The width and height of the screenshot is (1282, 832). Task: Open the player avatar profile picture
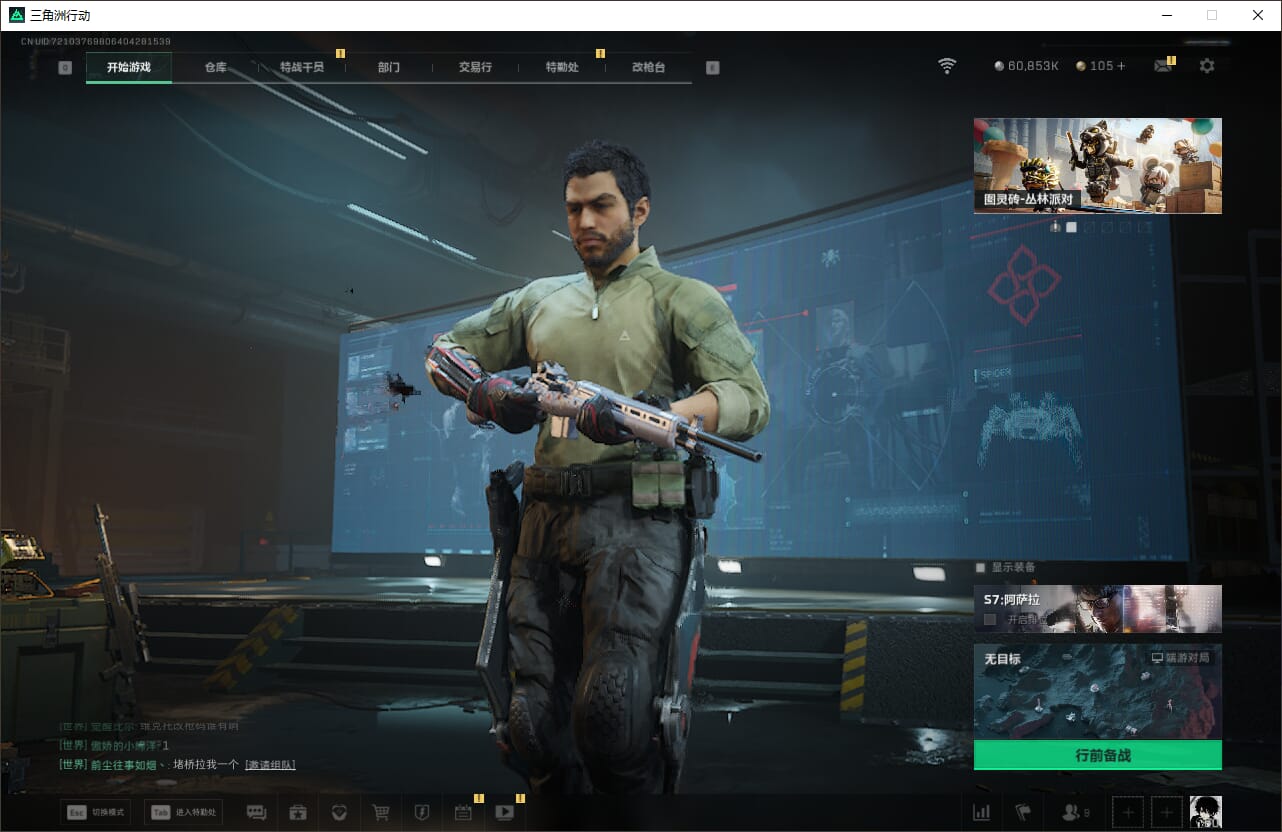click(x=1205, y=813)
